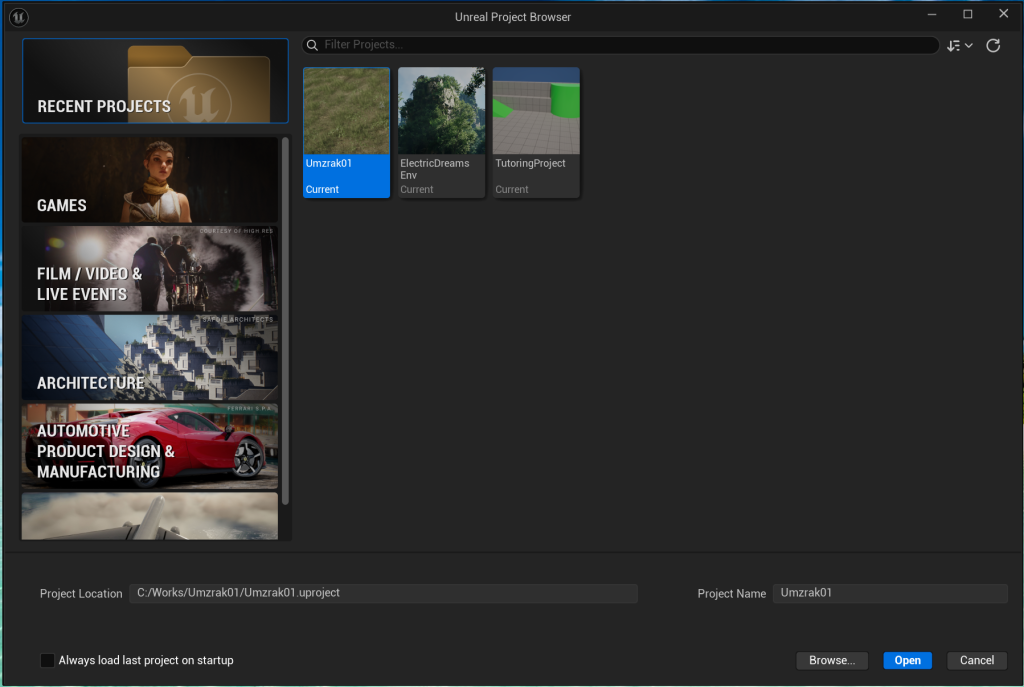Image resolution: width=1024 pixels, height=687 pixels.
Task: Click the 'Project Location' label
Action: coord(81,594)
